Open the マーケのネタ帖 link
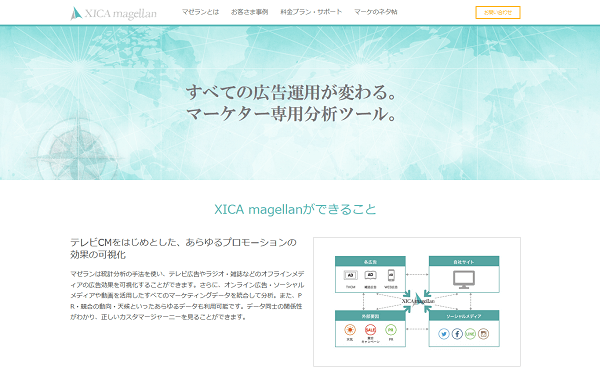 [x=375, y=12]
